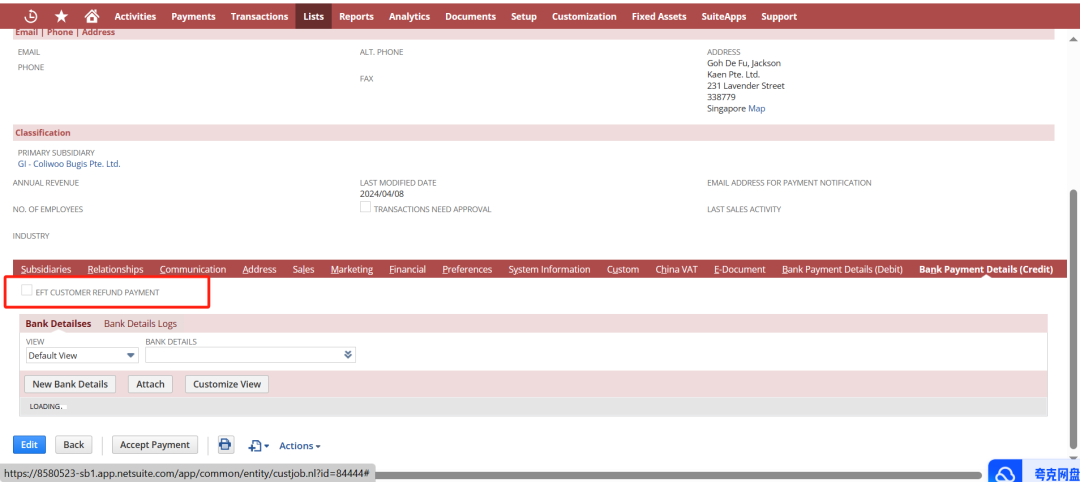Open the Lists menu
Screen dimensions: 1080x482
[313, 16]
